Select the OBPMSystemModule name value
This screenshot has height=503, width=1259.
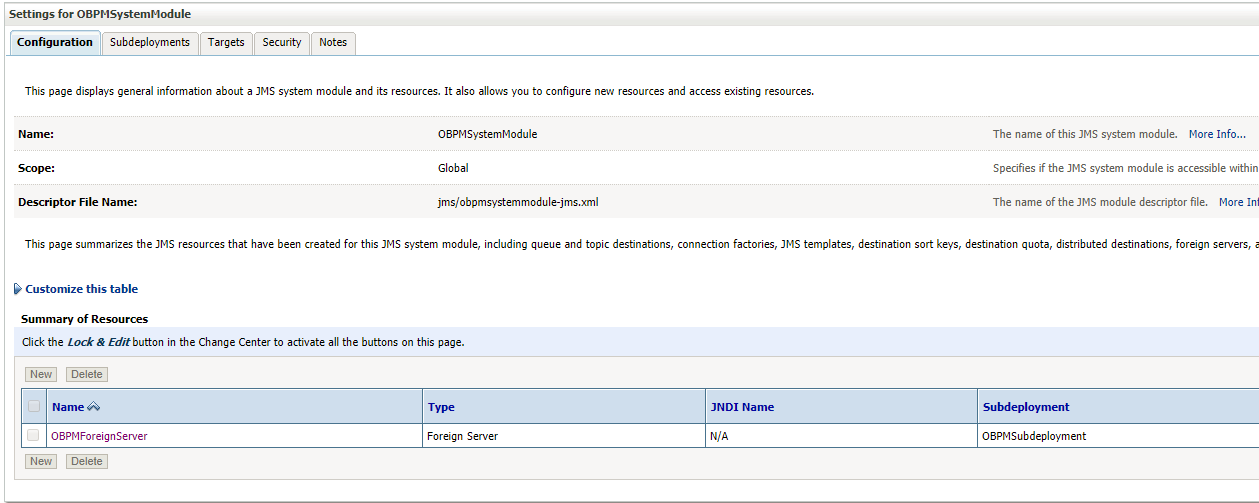coord(487,134)
